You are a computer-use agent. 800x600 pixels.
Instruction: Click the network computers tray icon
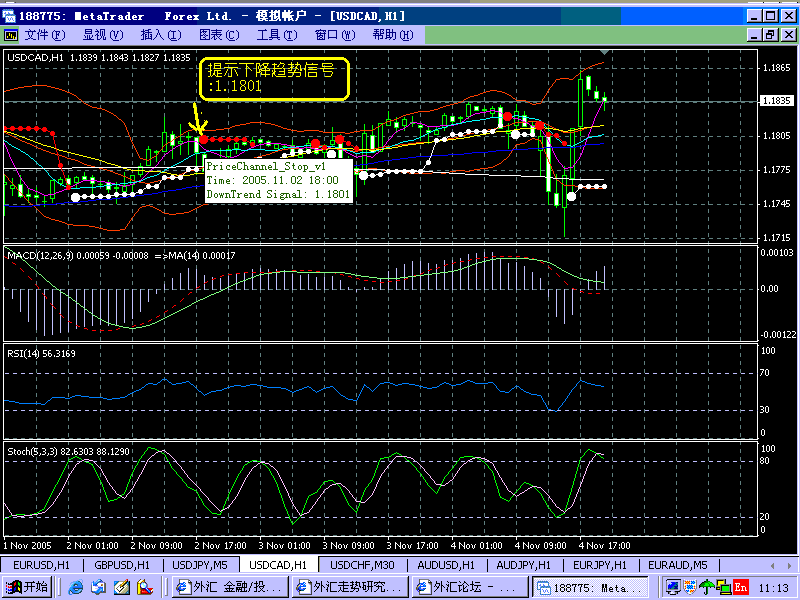(x=723, y=587)
